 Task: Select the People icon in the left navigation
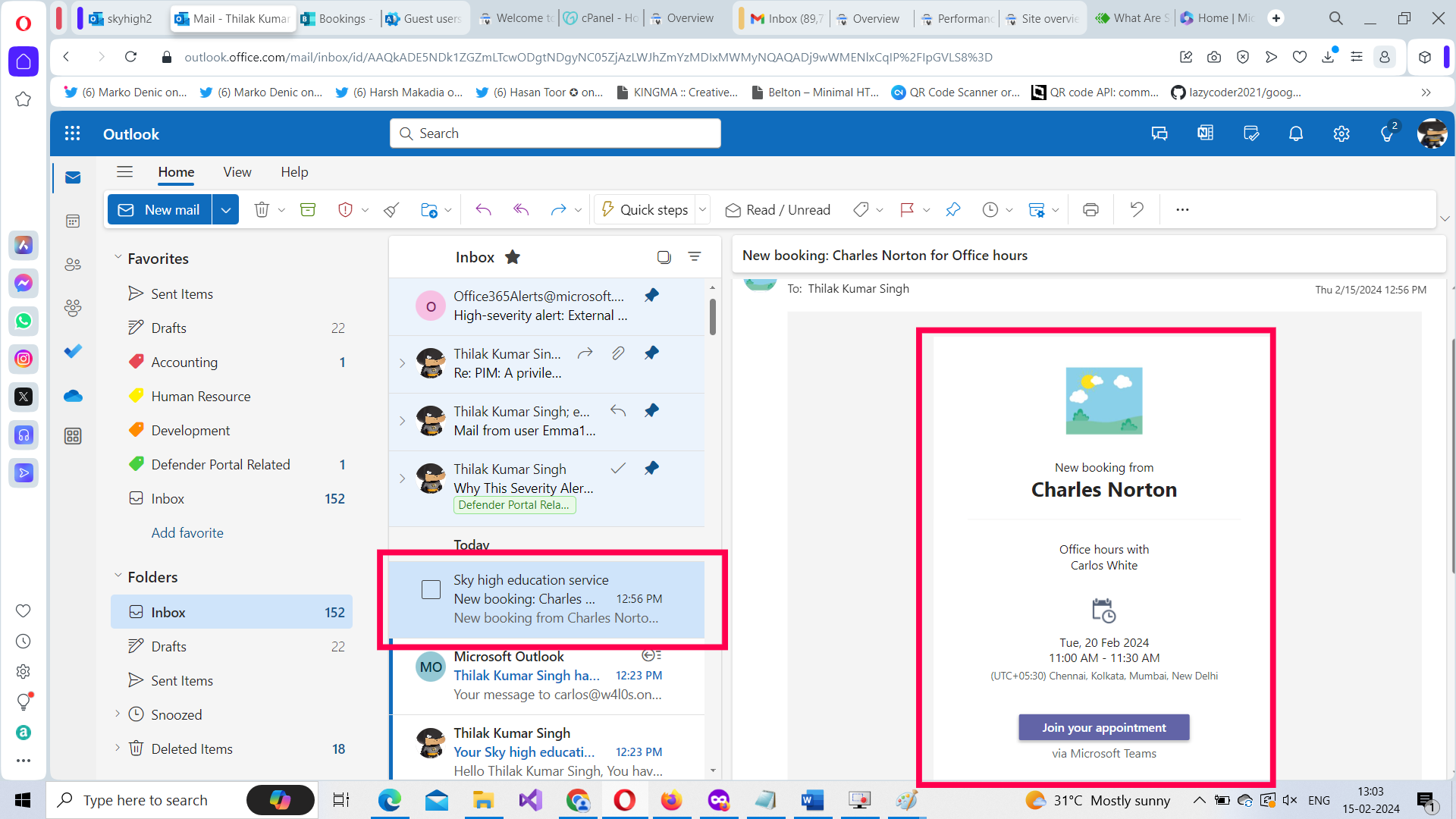pos(72,264)
